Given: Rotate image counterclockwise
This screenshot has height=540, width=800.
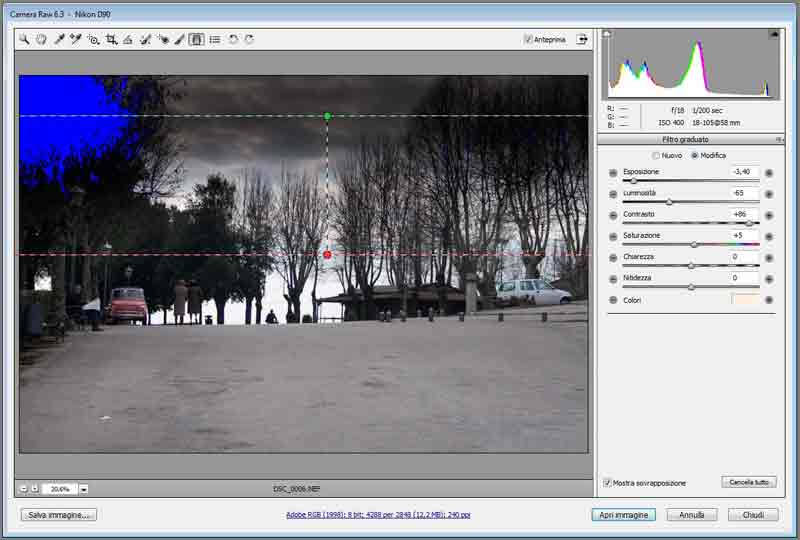Looking at the screenshot, I should click(233, 40).
